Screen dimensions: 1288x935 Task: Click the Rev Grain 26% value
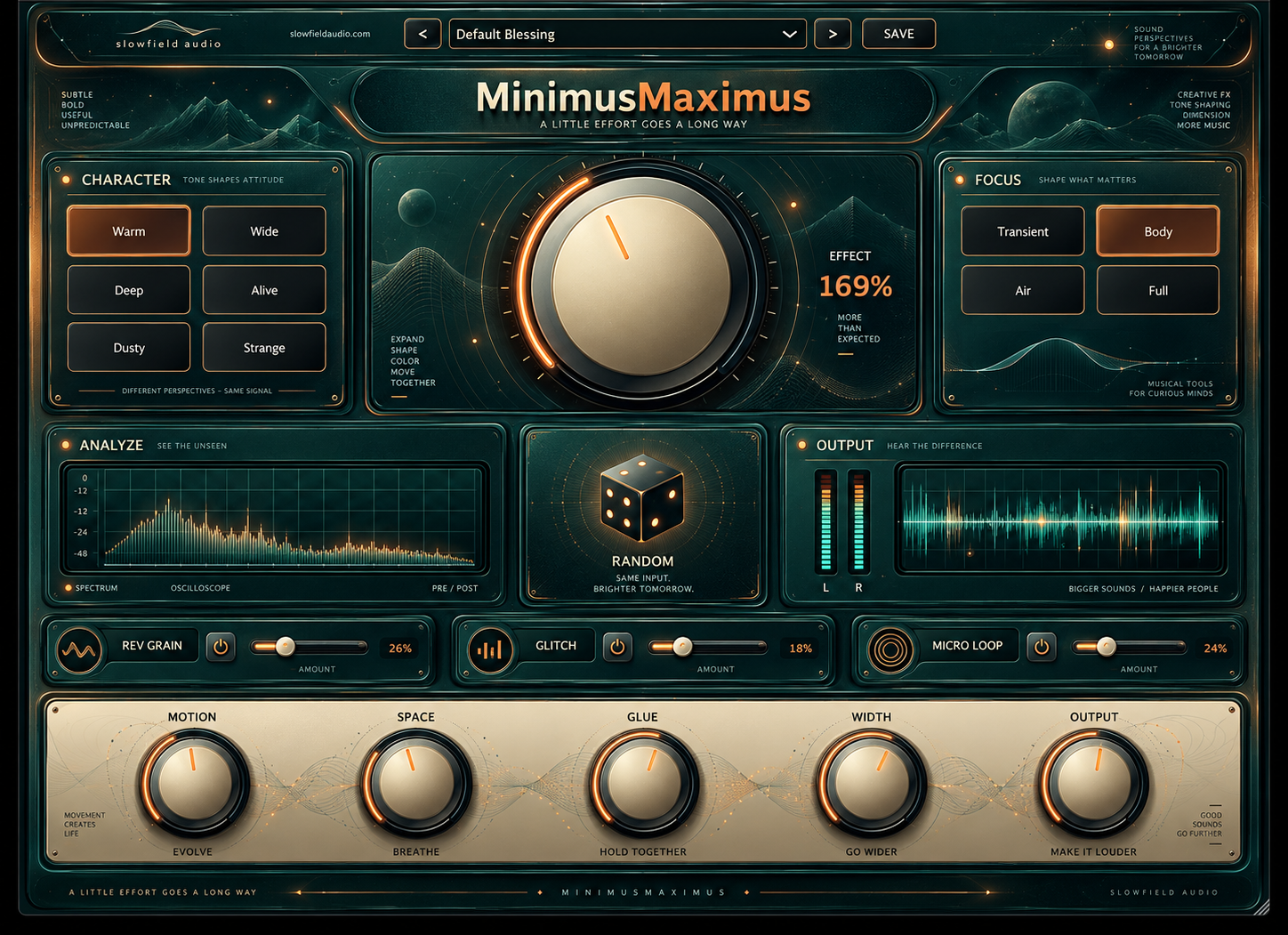(400, 649)
